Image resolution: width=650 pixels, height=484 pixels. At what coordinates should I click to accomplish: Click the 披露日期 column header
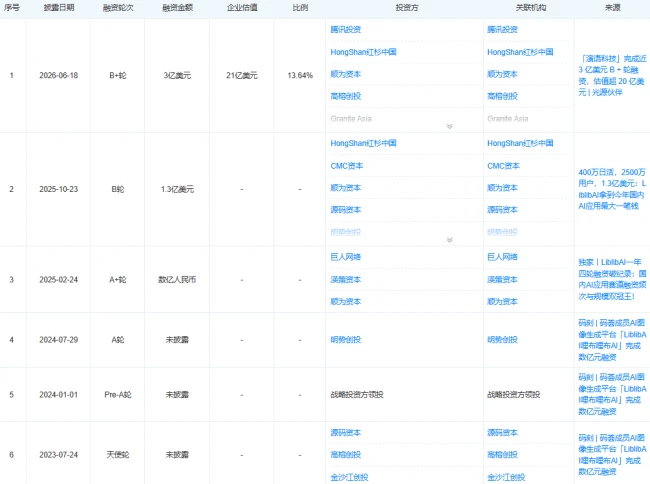tap(59, 7)
